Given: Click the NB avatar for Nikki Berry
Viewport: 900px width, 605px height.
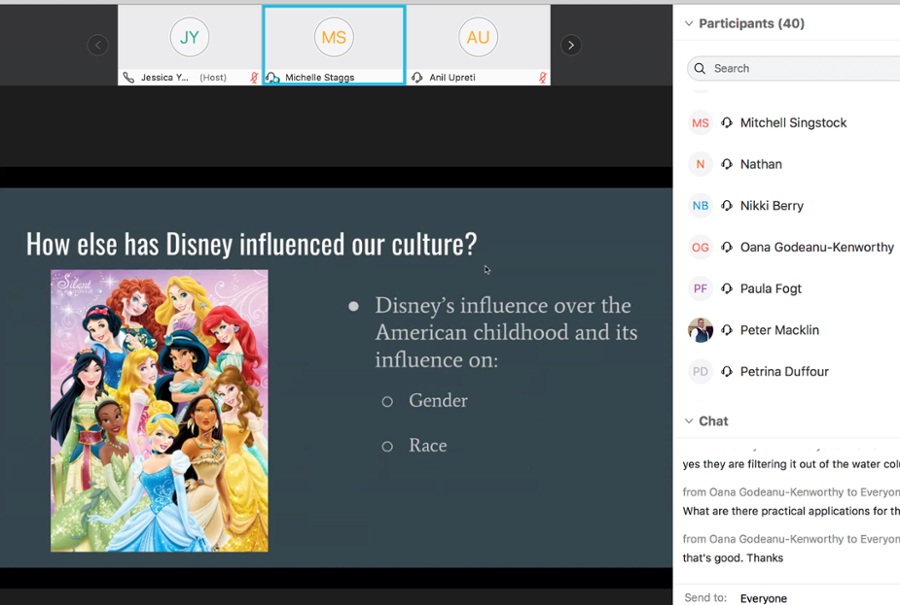Looking at the screenshot, I should [700, 205].
